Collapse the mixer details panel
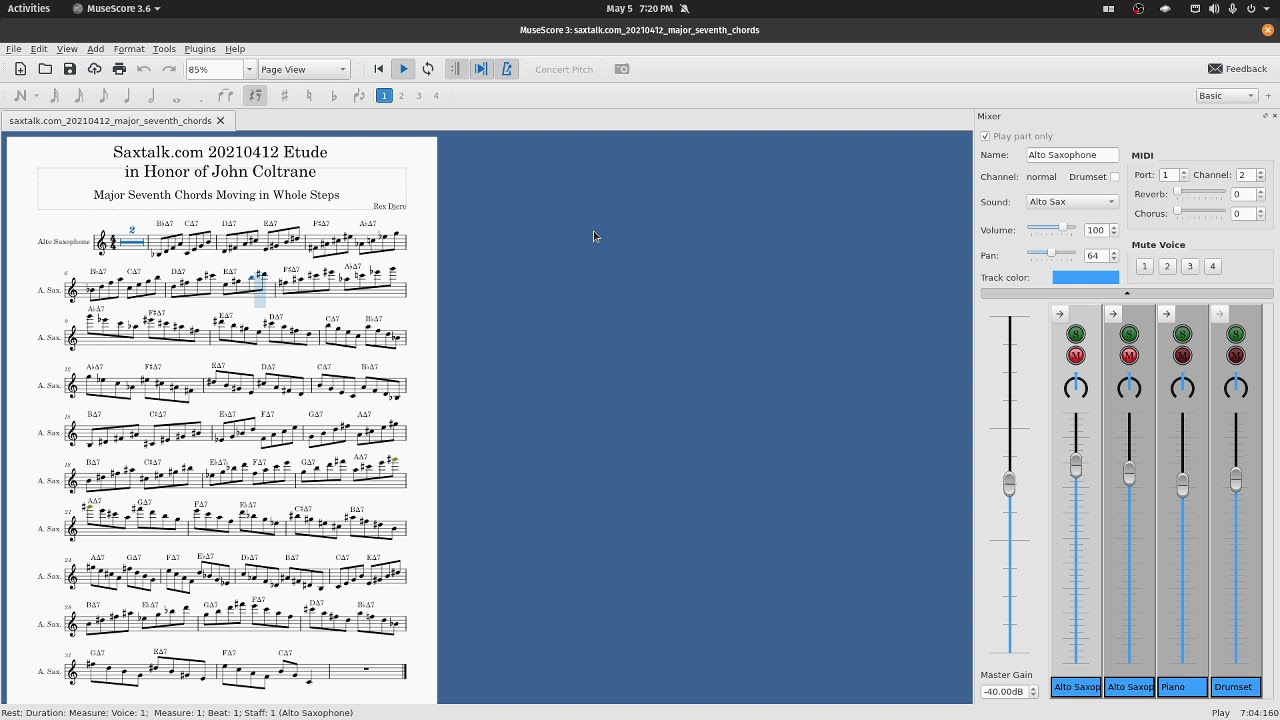The width and height of the screenshot is (1280, 720). coord(1127,293)
